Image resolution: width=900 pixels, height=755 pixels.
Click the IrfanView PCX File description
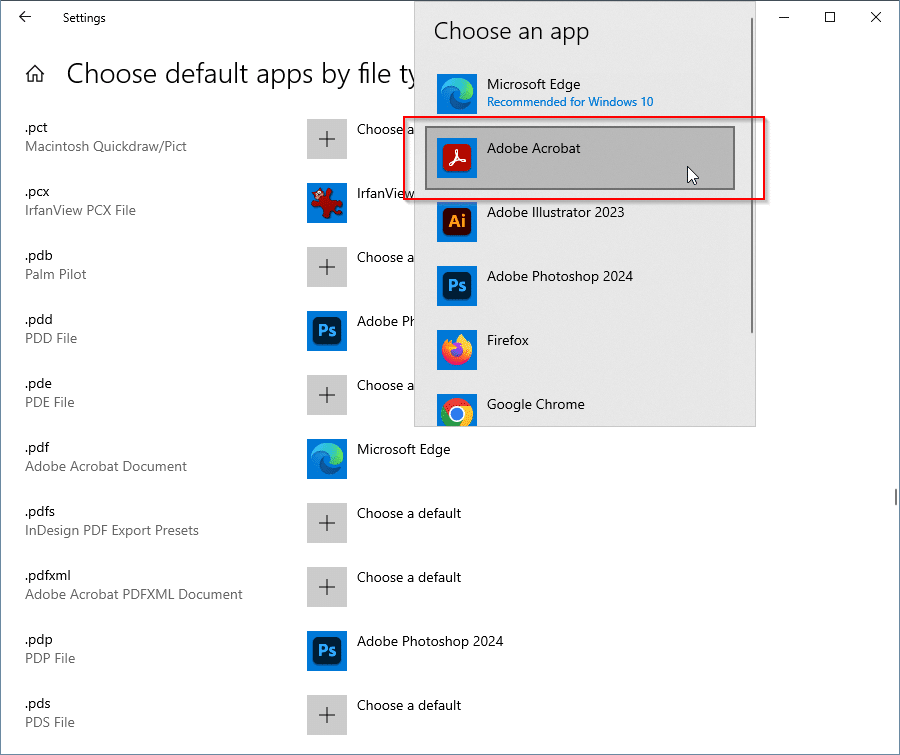click(x=80, y=210)
